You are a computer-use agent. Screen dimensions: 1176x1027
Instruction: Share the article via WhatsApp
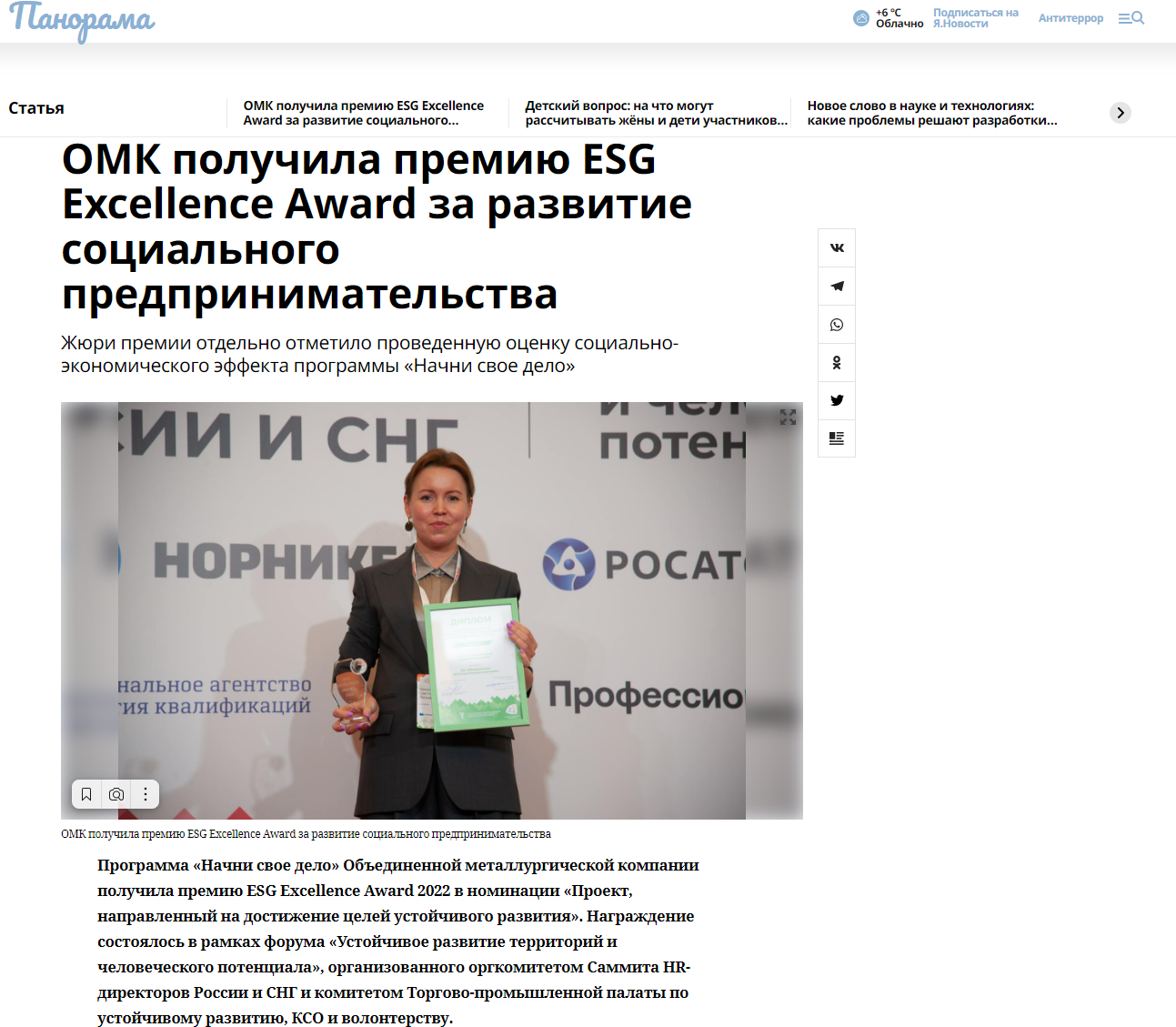click(x=837, y=325)
